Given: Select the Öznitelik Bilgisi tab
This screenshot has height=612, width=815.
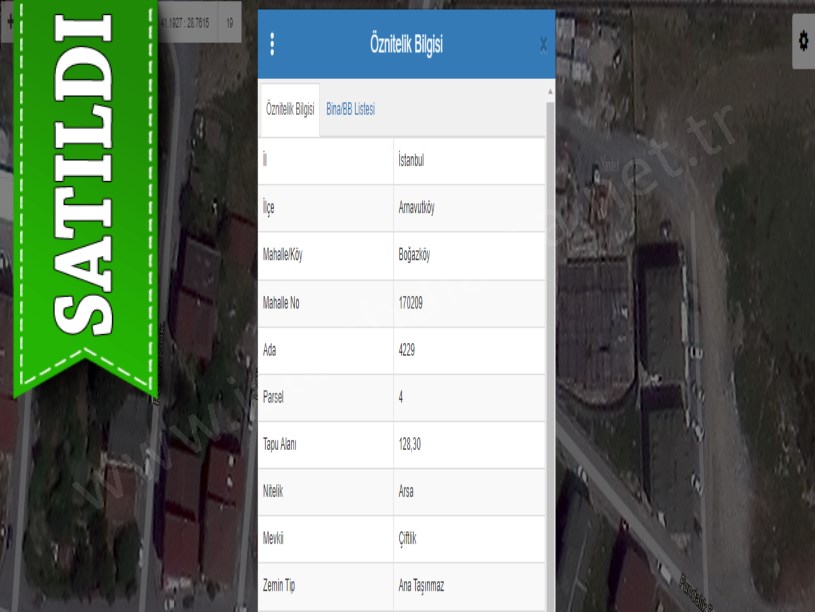Looking at the screenshot, I should pos(290,109).
